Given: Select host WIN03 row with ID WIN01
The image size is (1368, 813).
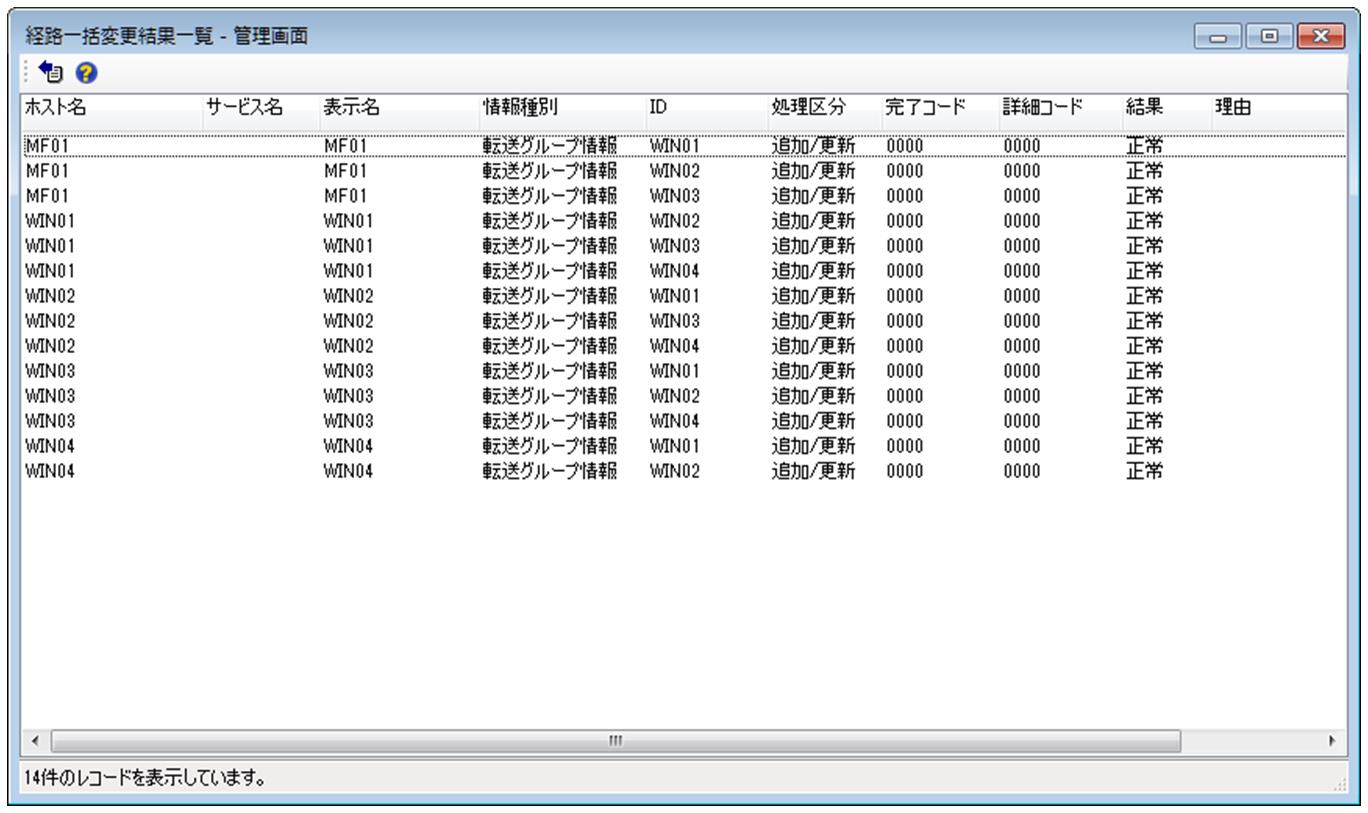Looking at the screenshot, I should click(x=684, y=371).
